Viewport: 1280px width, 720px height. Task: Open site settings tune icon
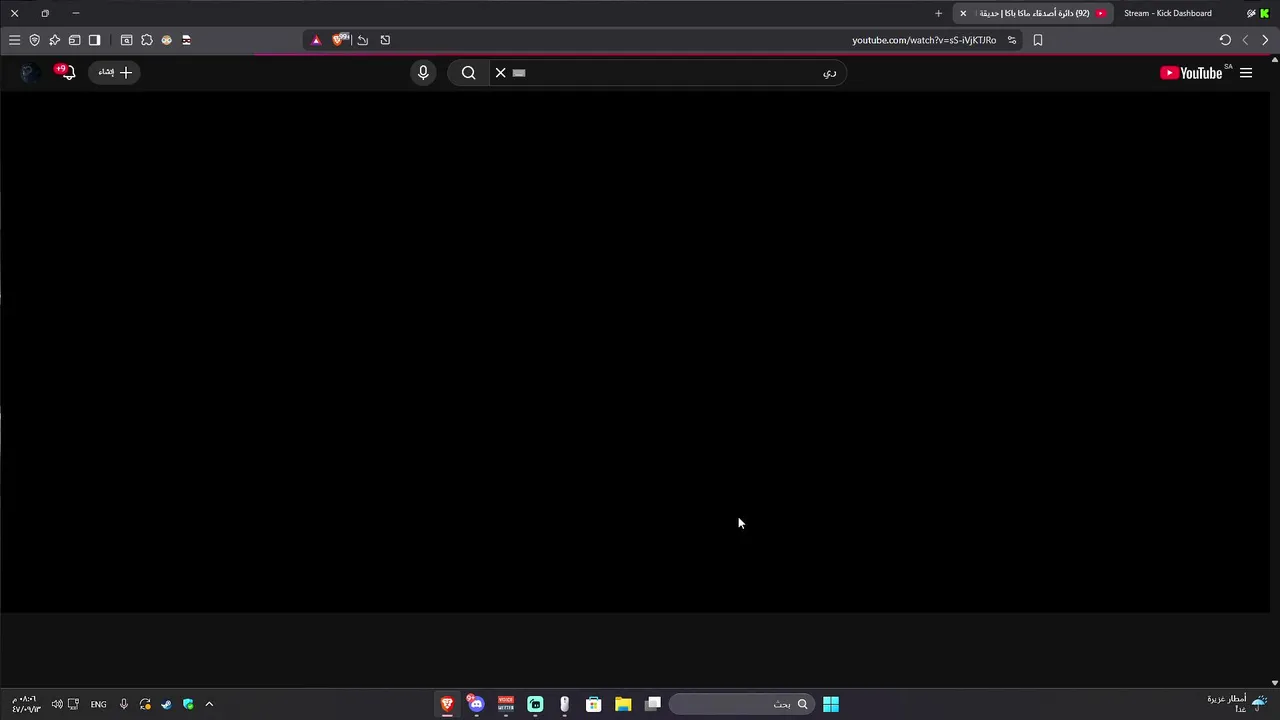point(1012,40)
